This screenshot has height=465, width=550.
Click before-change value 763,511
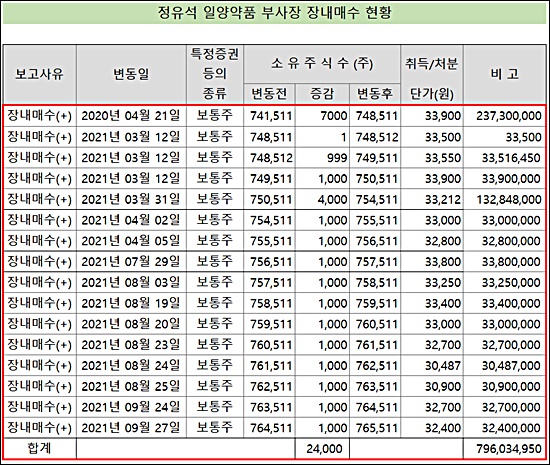[271, 407]
